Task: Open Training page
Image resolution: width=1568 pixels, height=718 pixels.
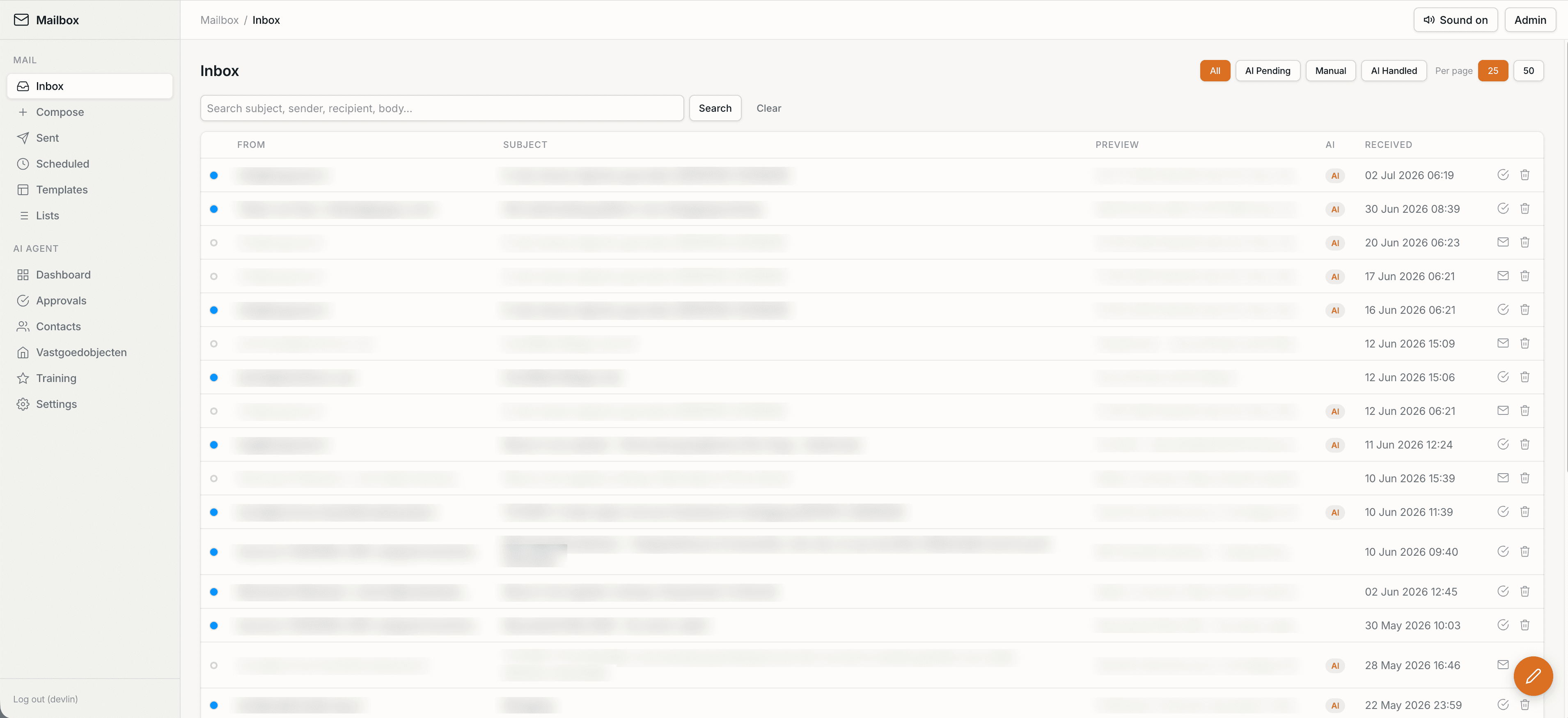Action: pyautogui.click(x=89, y=378)
